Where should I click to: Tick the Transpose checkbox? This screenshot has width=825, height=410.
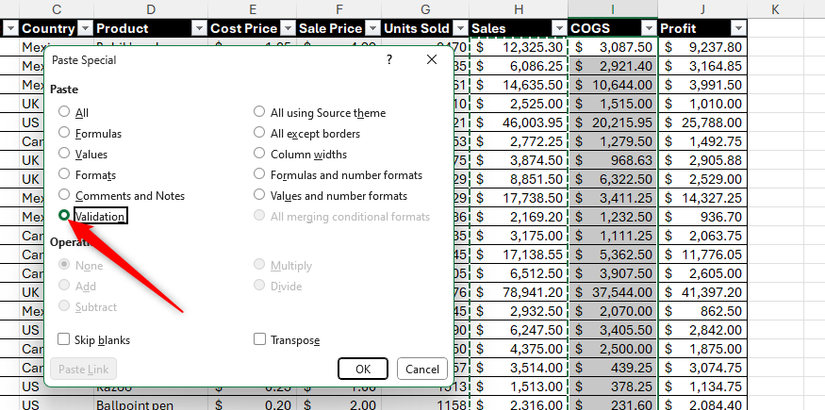point(259,339)
